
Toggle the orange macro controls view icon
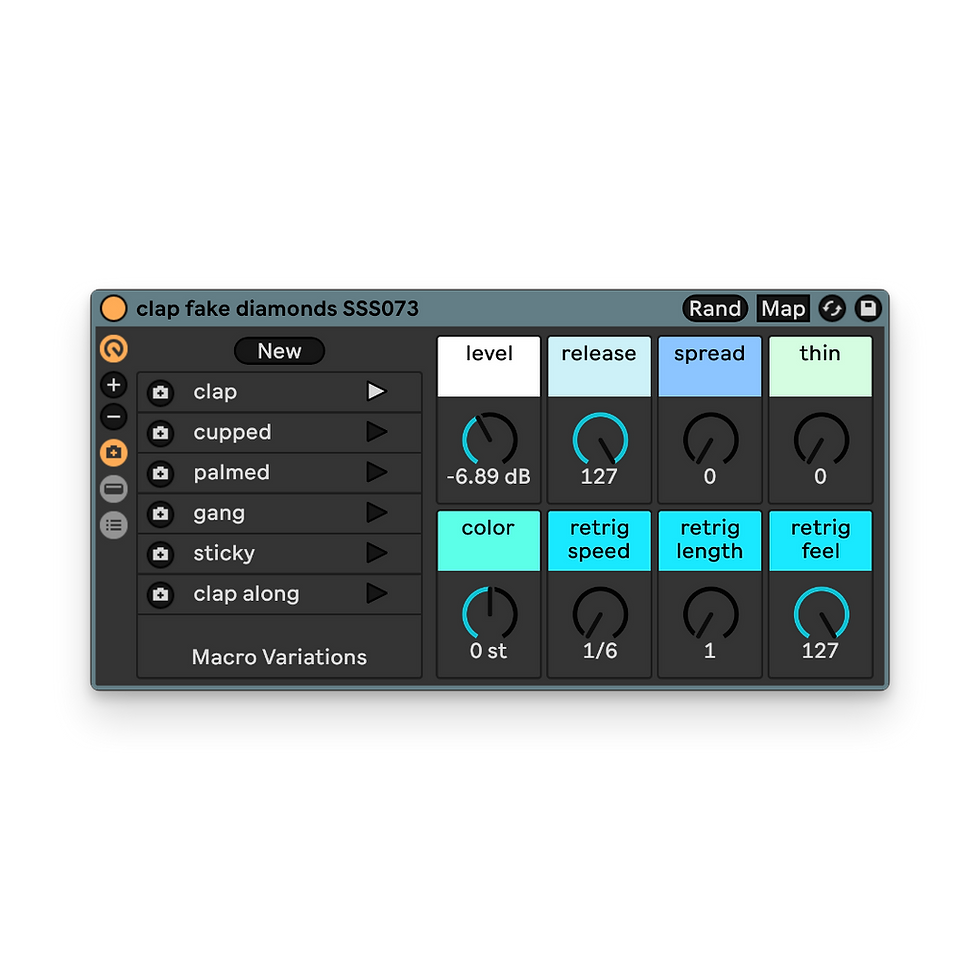[x=114, y=349]
